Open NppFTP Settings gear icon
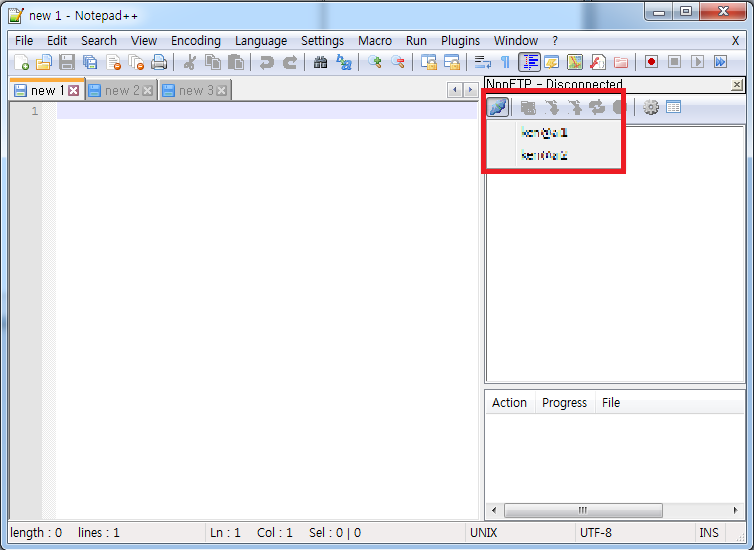Image resolution: width=754 pixels, height=550 pixels. pyautogui.click(x=651, y=107)
